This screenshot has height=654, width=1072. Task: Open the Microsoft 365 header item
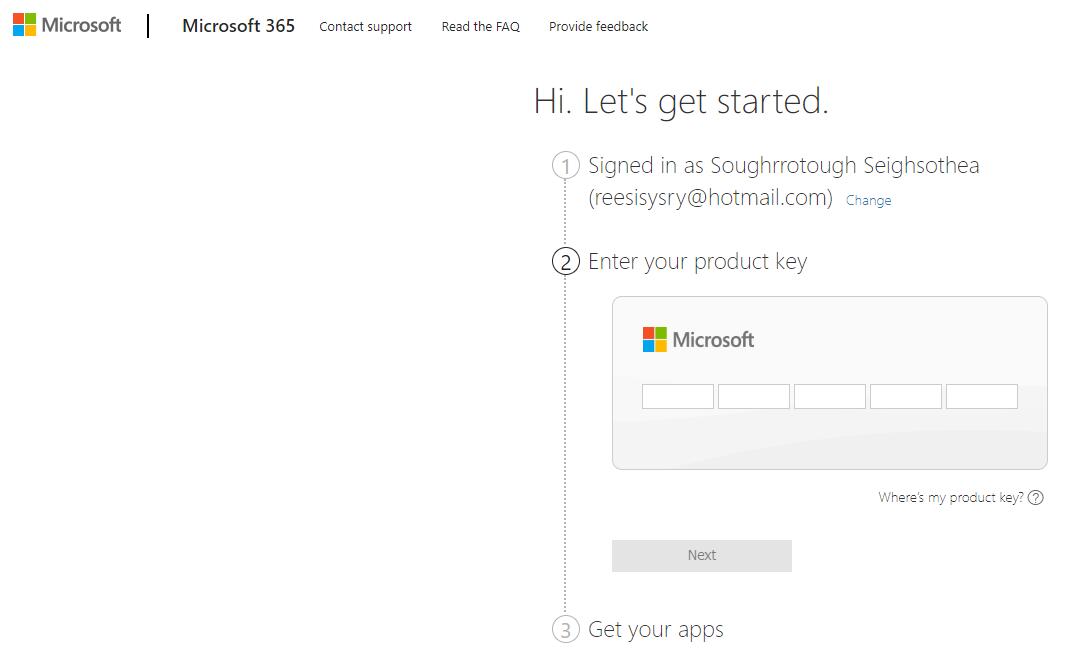(x=238, y=26)
